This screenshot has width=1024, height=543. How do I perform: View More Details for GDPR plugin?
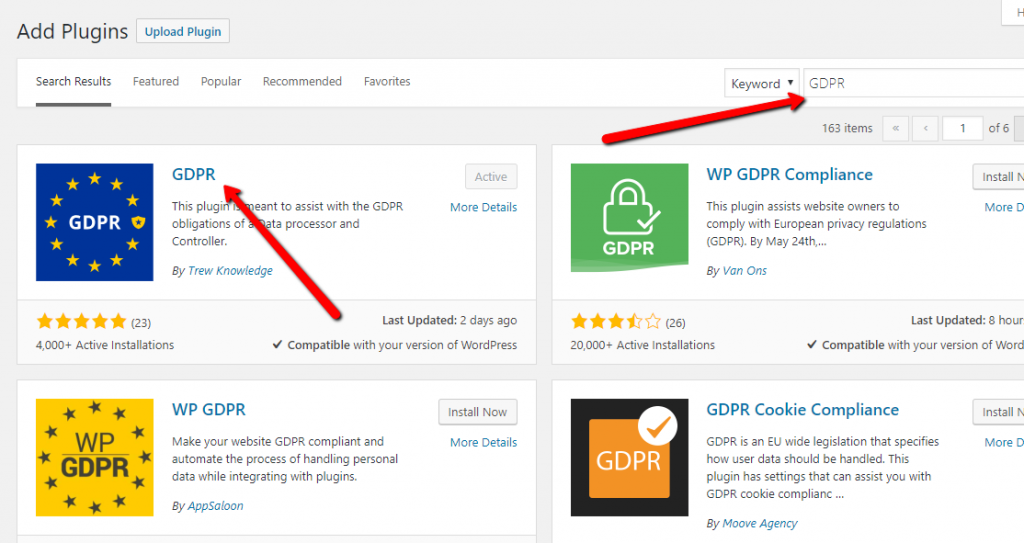(483, 207)
